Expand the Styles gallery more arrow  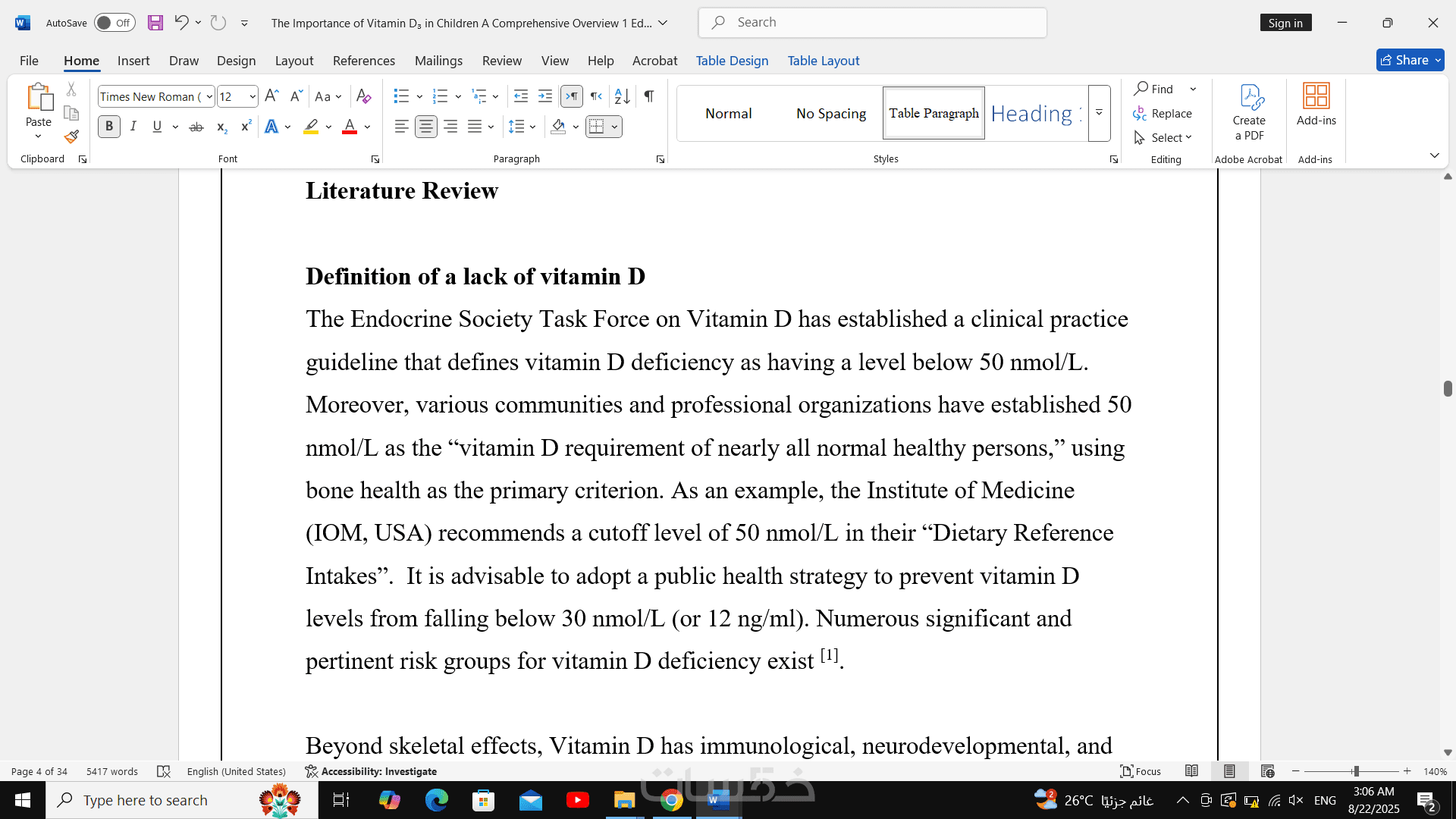click(1099, 113)
